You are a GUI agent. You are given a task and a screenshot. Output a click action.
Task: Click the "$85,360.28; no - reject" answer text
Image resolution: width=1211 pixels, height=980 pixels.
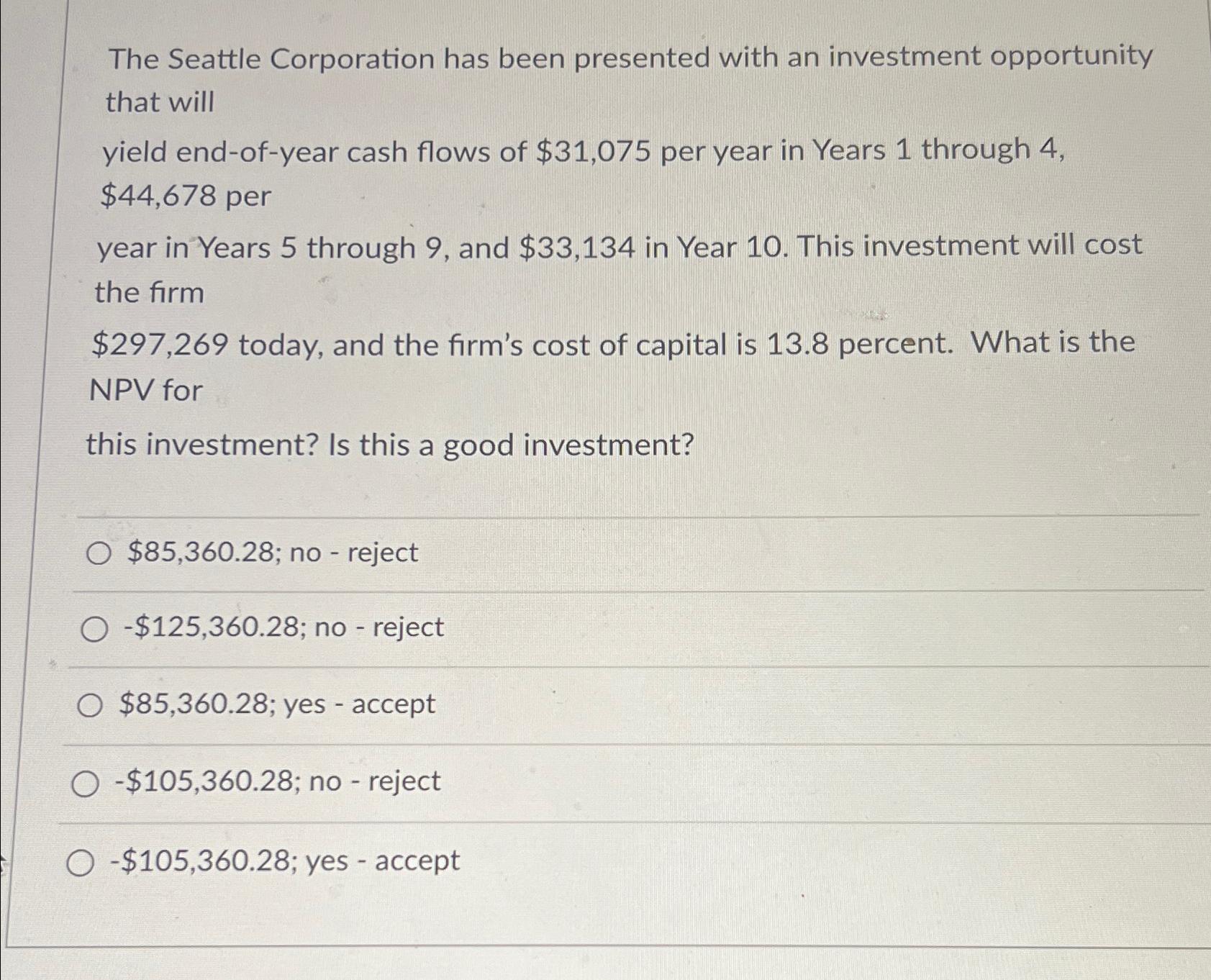click(273, 553)
